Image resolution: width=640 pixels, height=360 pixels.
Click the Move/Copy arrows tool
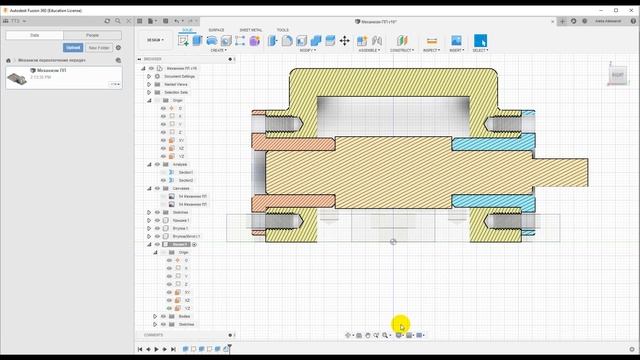(x=344, y=40)
